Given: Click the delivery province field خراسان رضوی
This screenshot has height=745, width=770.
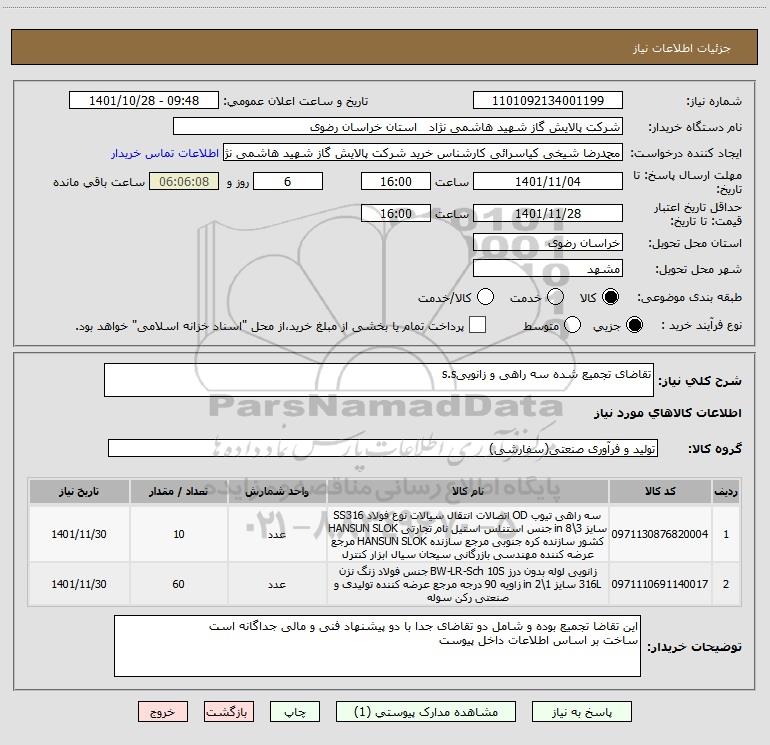Looking at the screenshot, I should [x=548, y=242].
